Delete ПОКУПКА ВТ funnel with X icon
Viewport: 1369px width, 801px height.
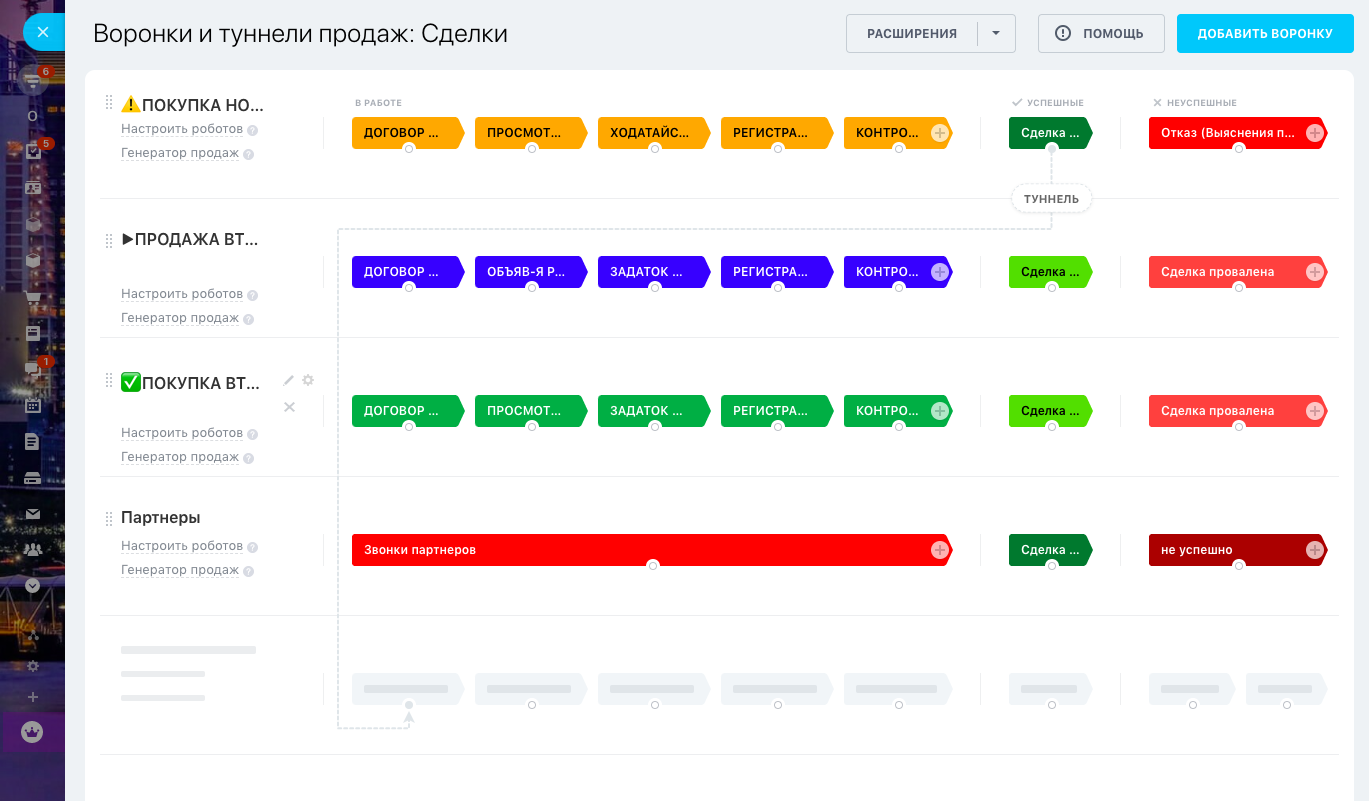[x=289, y=407]
